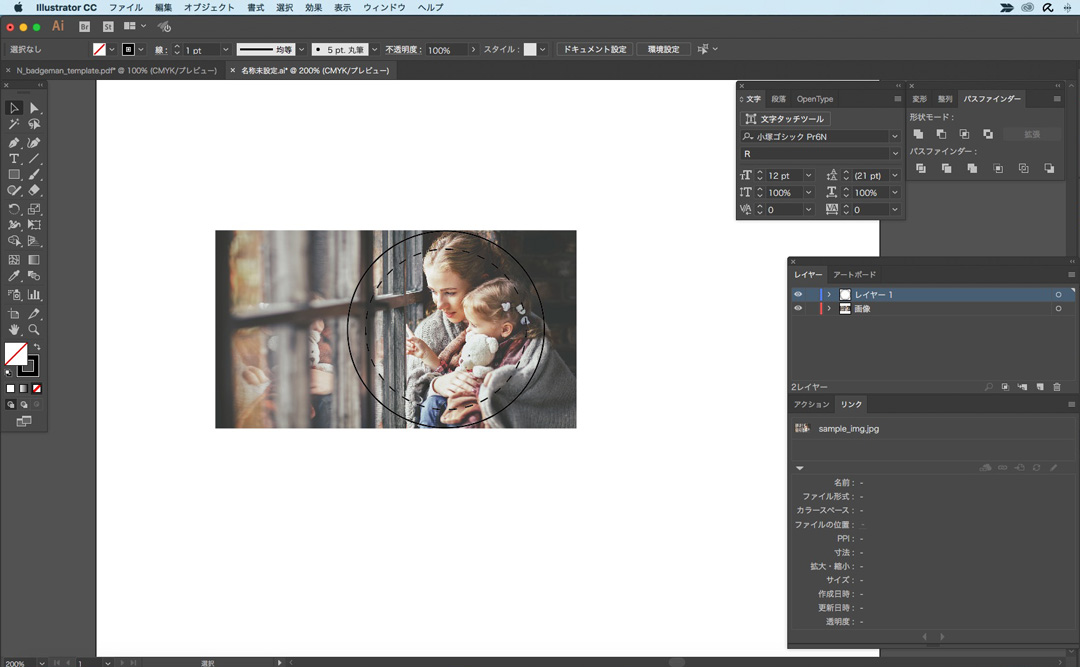1080x667 pixels.
Task: Hide レイヤー 1 using its eye icon
Action: [x=798, y=295]
